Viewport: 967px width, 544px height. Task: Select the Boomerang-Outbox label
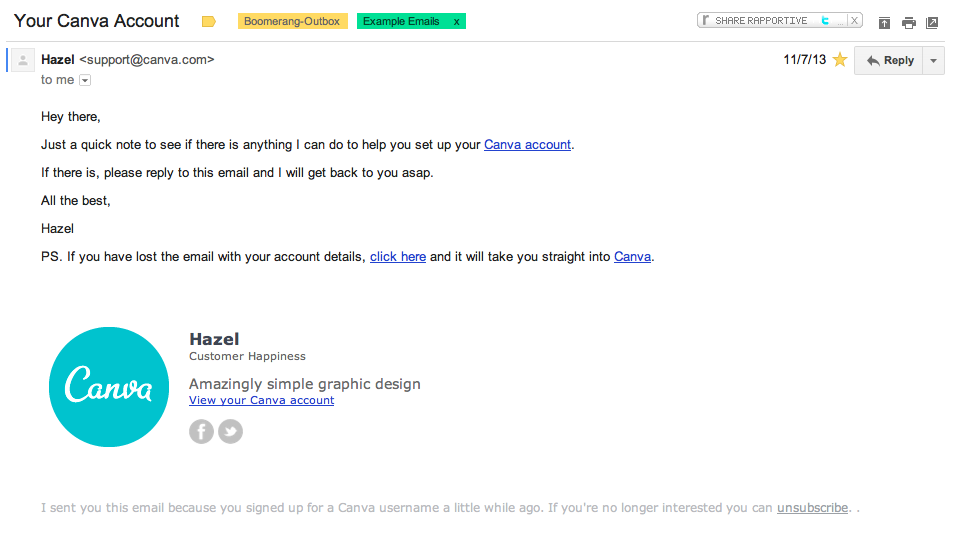(x=292, y=21)
